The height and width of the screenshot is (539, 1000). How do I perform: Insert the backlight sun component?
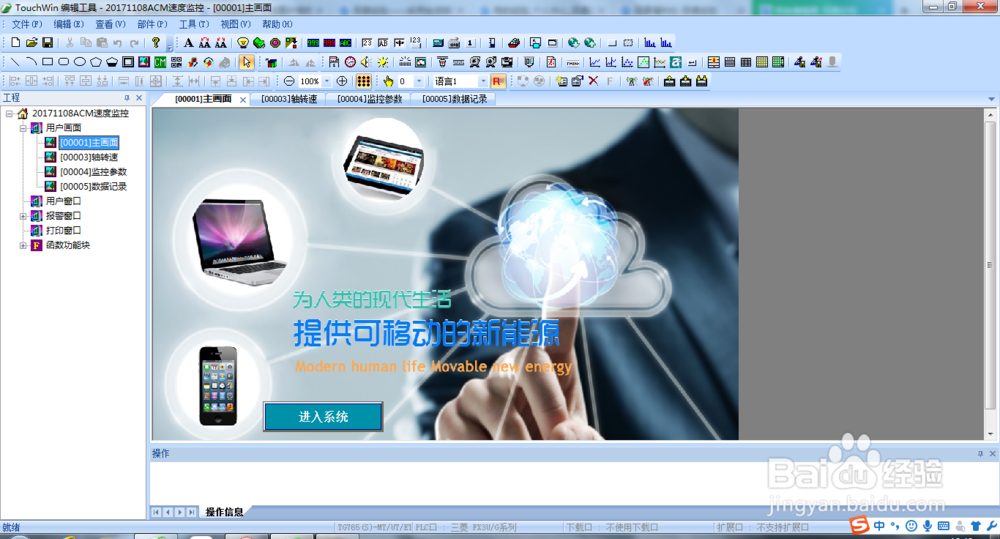(x=383, y=62)
